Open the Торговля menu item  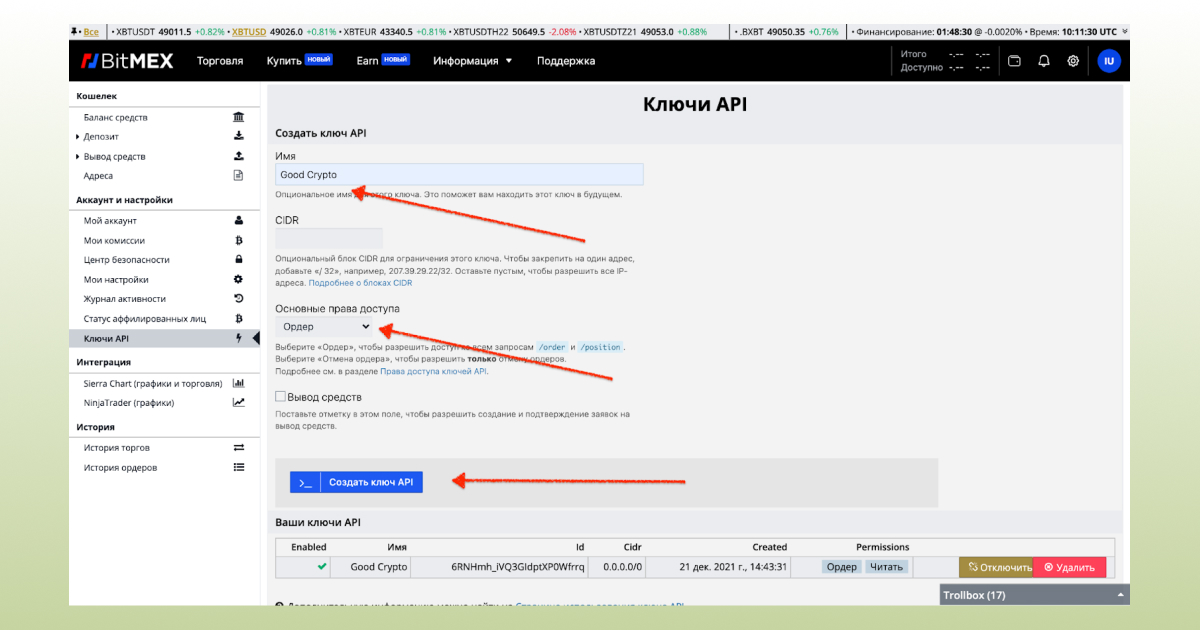pyautogui.click(x=220, y=61)
